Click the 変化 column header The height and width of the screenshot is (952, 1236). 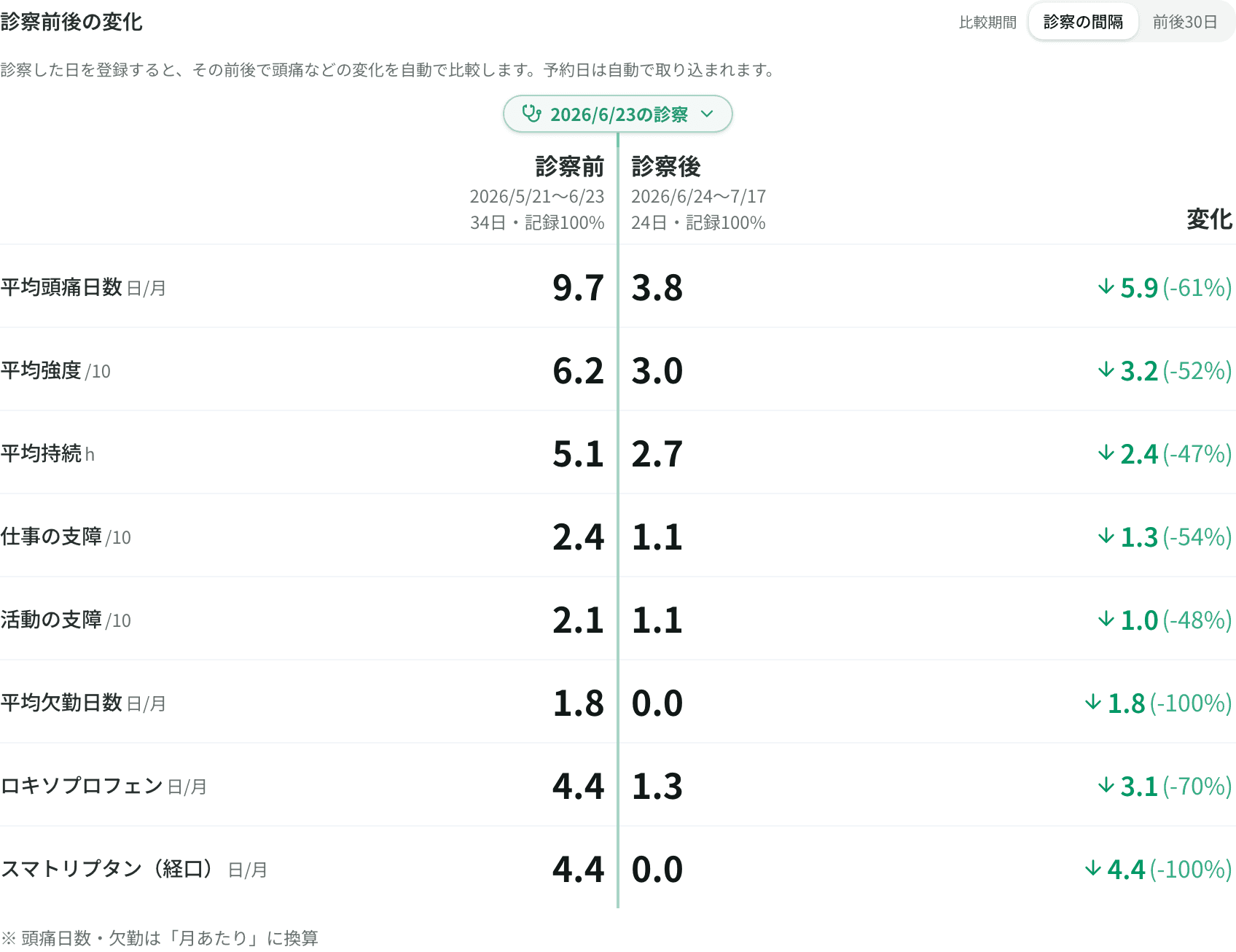1209,219
